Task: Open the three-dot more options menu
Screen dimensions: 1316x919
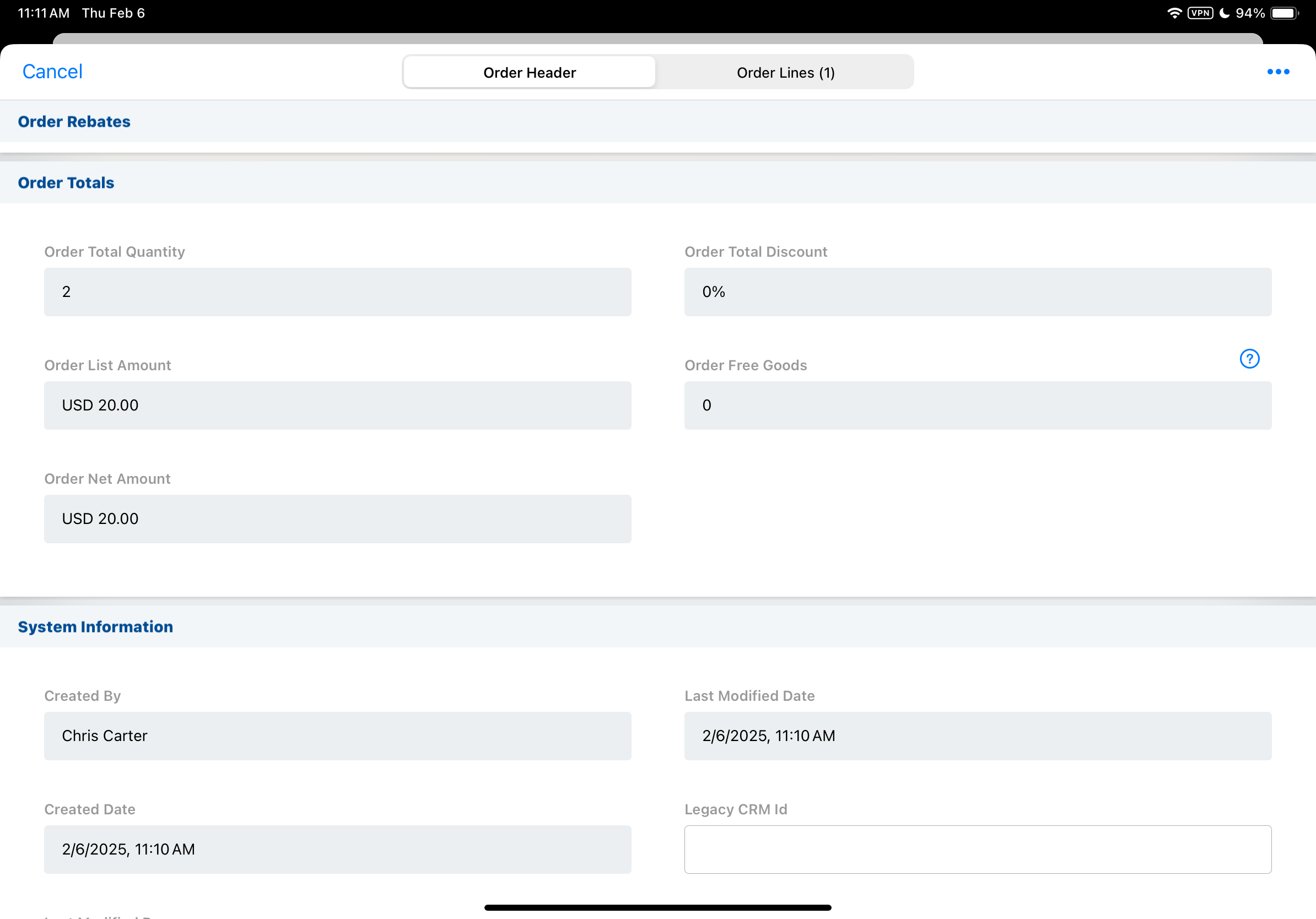Action: (1277, 72)
